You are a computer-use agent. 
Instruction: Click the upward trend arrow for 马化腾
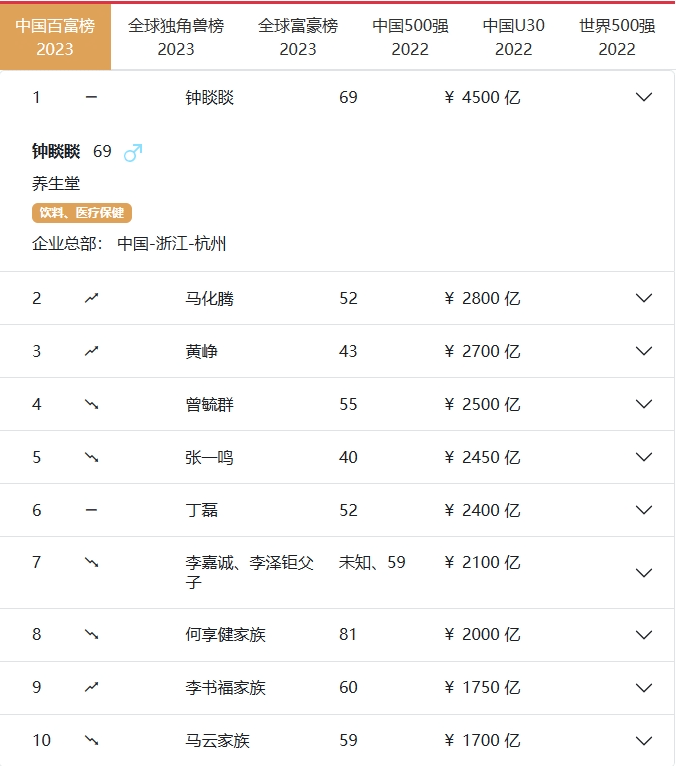[x=92, y=298]
